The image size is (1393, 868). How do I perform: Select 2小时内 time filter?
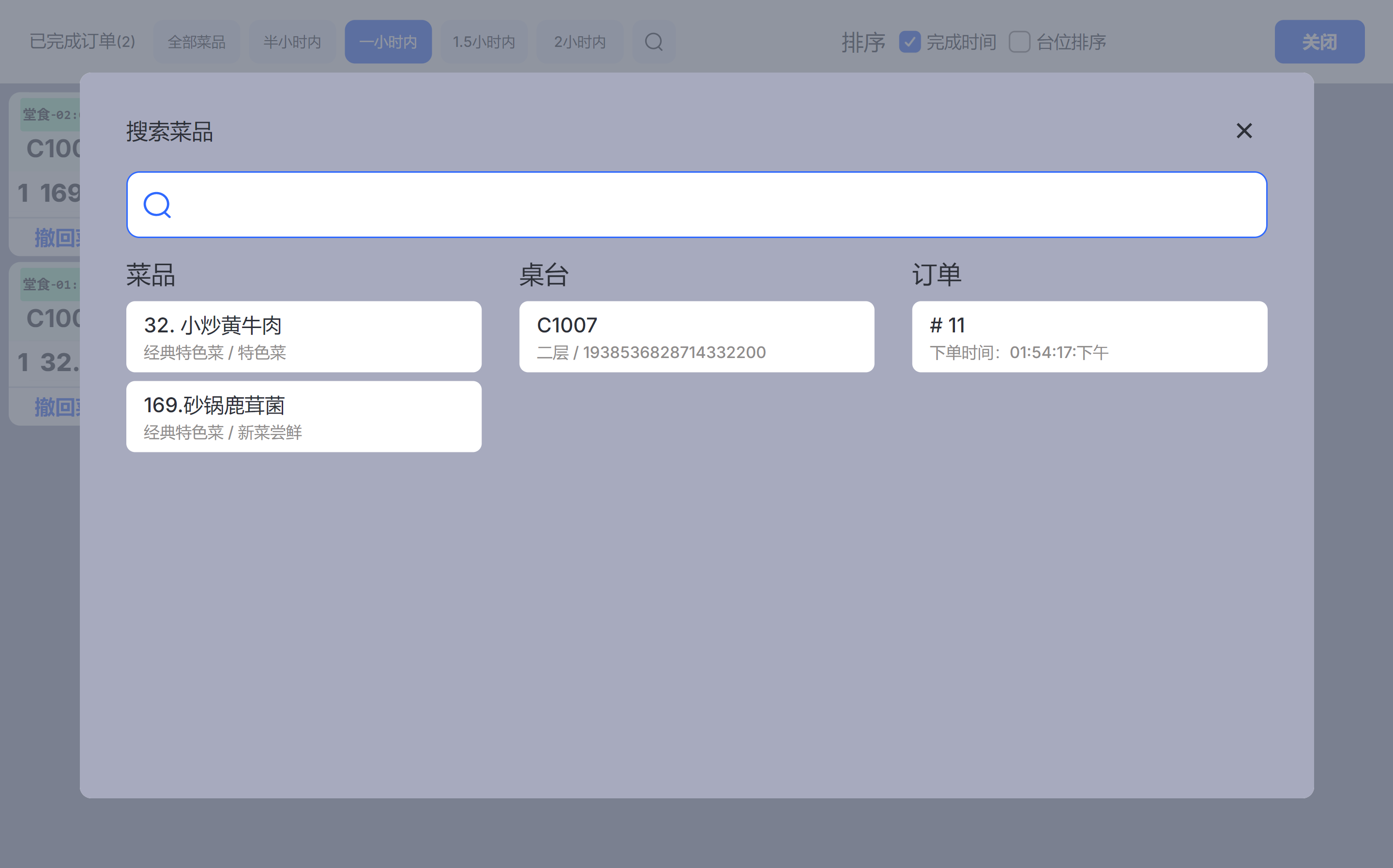click(579, 42)
